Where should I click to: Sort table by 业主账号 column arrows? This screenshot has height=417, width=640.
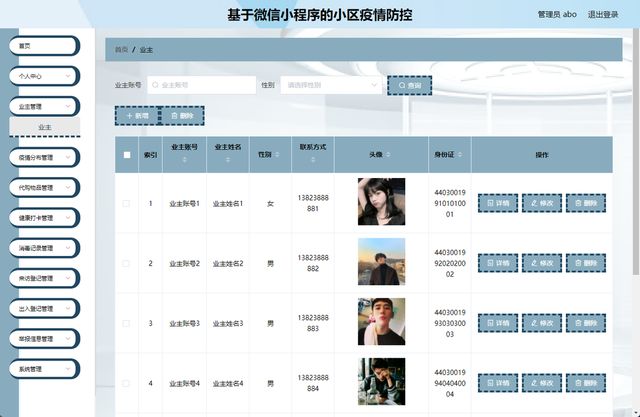pyautogui.click(x=184, y=160)
